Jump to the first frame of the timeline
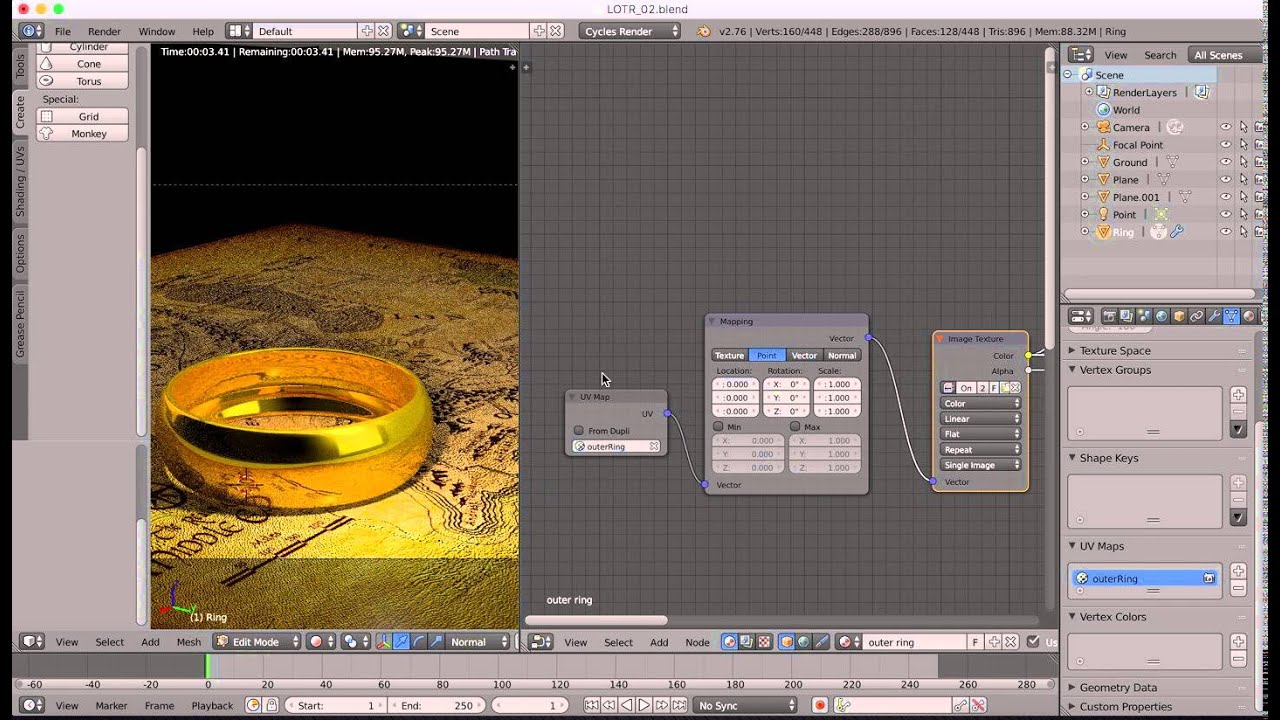The image size is (1280, 720). point(592,705)
